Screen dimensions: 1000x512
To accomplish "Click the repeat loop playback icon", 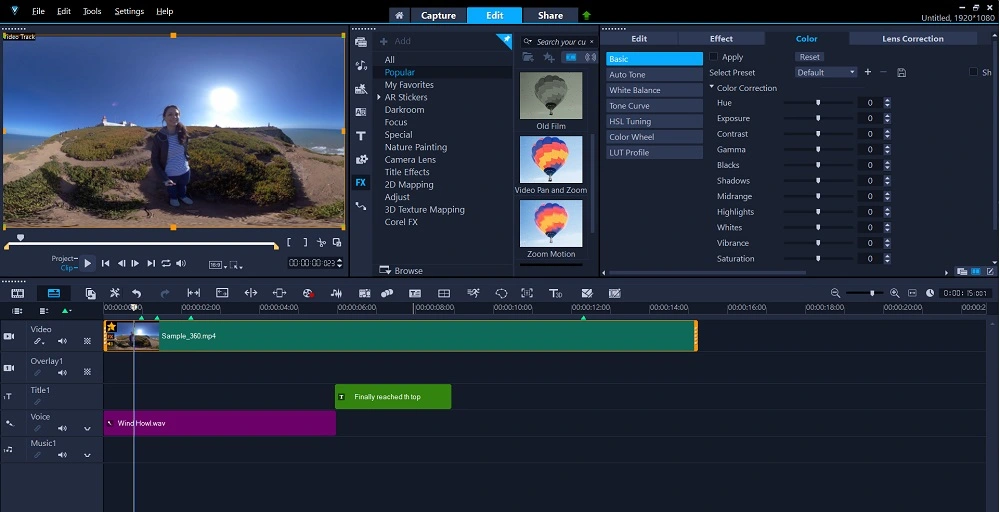I will (x=166, y=263).
